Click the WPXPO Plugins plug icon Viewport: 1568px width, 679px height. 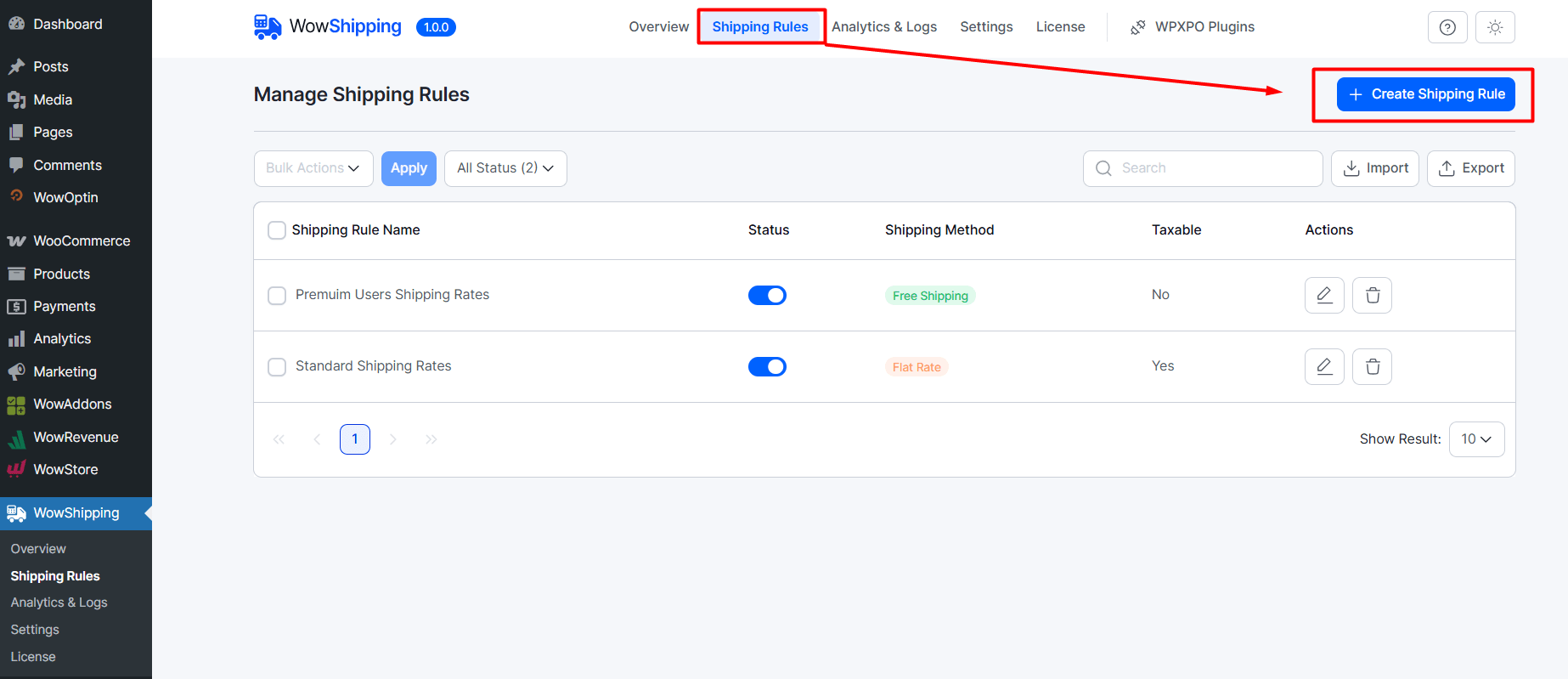tap(1138, 27)
